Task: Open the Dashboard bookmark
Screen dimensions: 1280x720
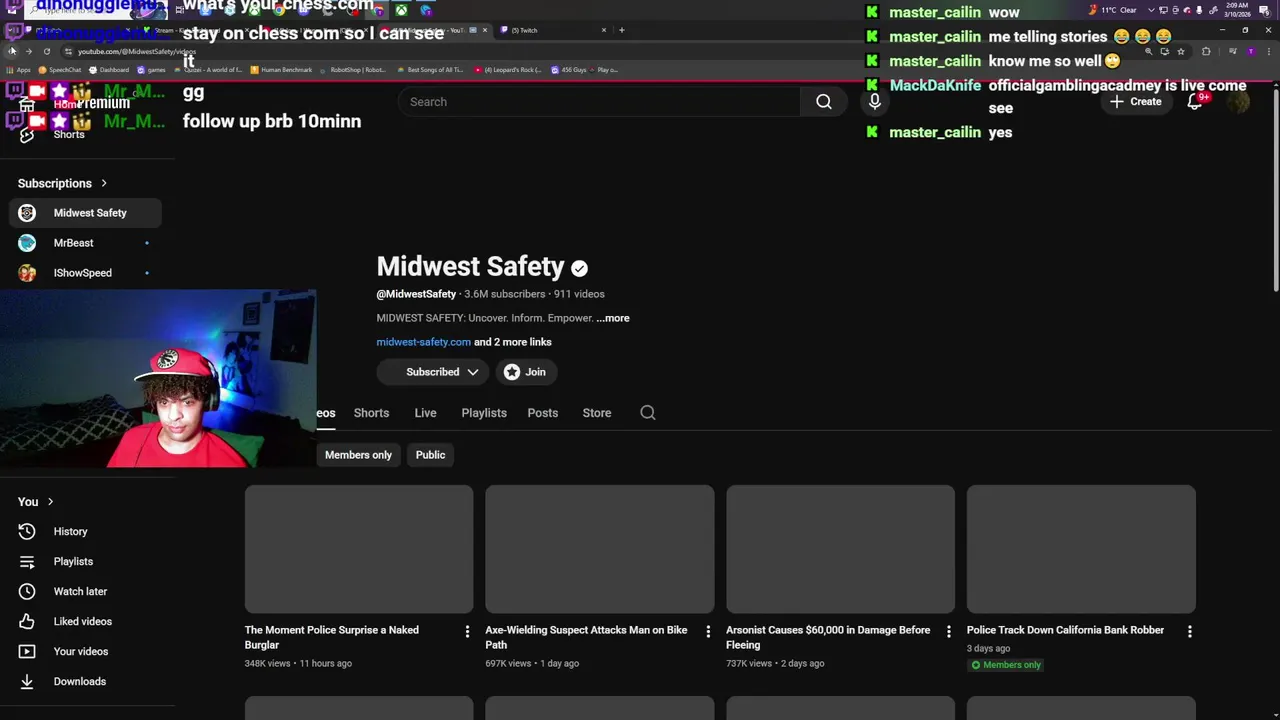Action: [109, 70]
